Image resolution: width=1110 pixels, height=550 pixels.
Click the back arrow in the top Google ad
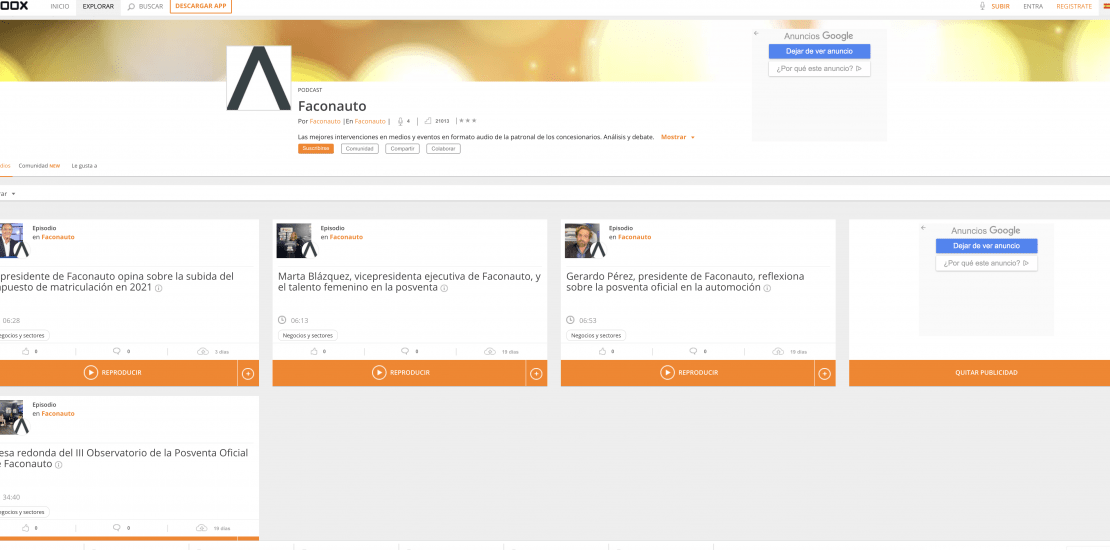pos(756,33)
